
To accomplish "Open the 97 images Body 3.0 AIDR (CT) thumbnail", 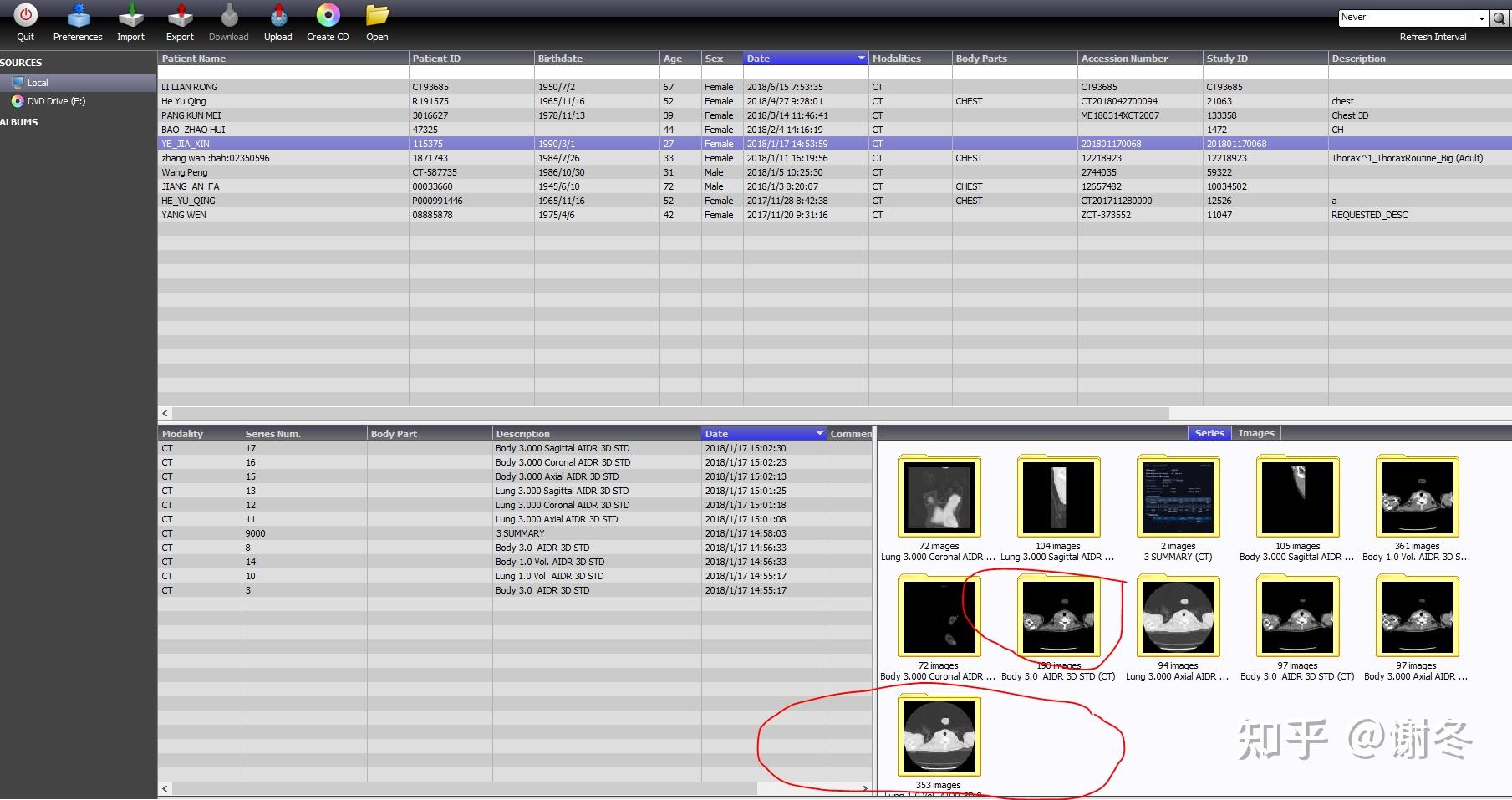I will click(x=1297, y=616).
